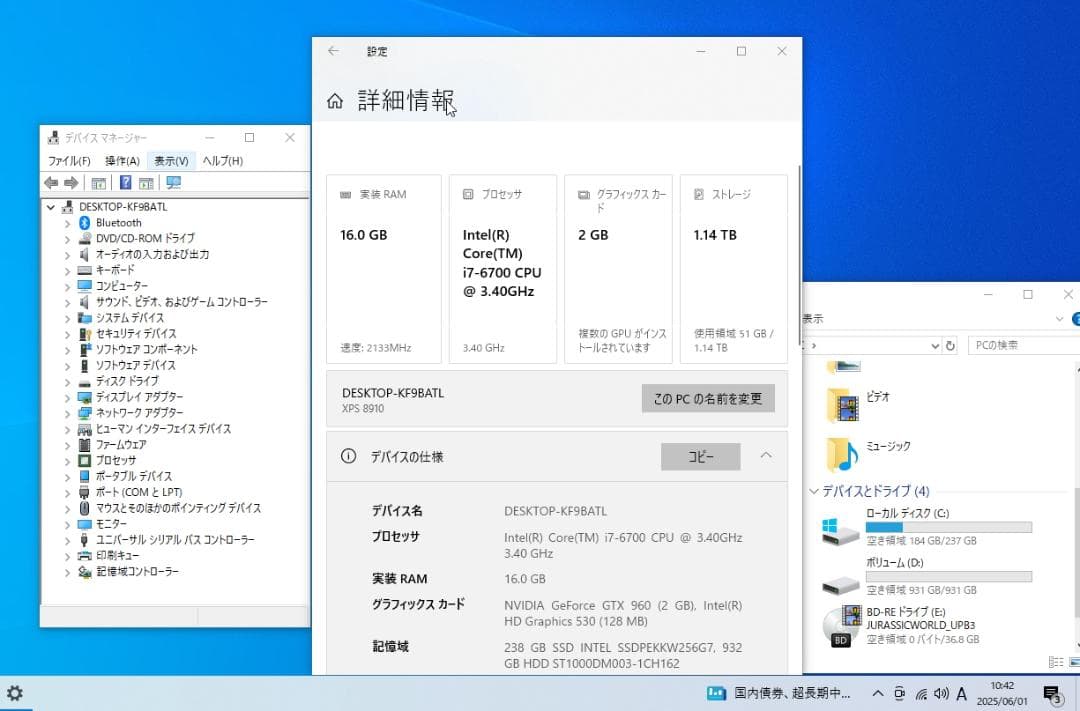Image resolution: width=1080 pixels, height=711 pixels.
Task: Click the この PC の名前を変更 button
Action: 709,397
